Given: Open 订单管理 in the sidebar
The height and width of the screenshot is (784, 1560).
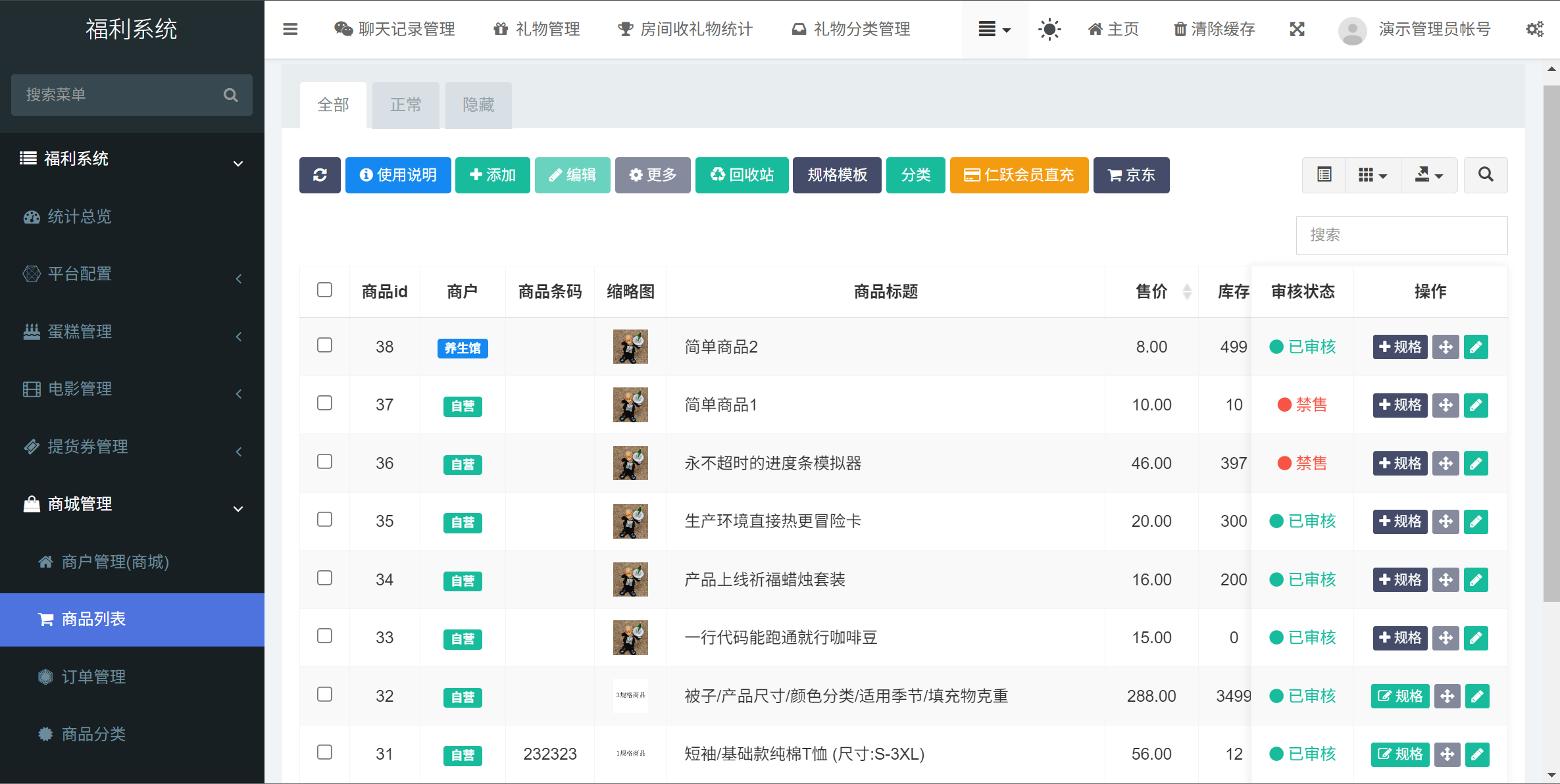Looking at the screenshot, I should (x=132, y=677).
